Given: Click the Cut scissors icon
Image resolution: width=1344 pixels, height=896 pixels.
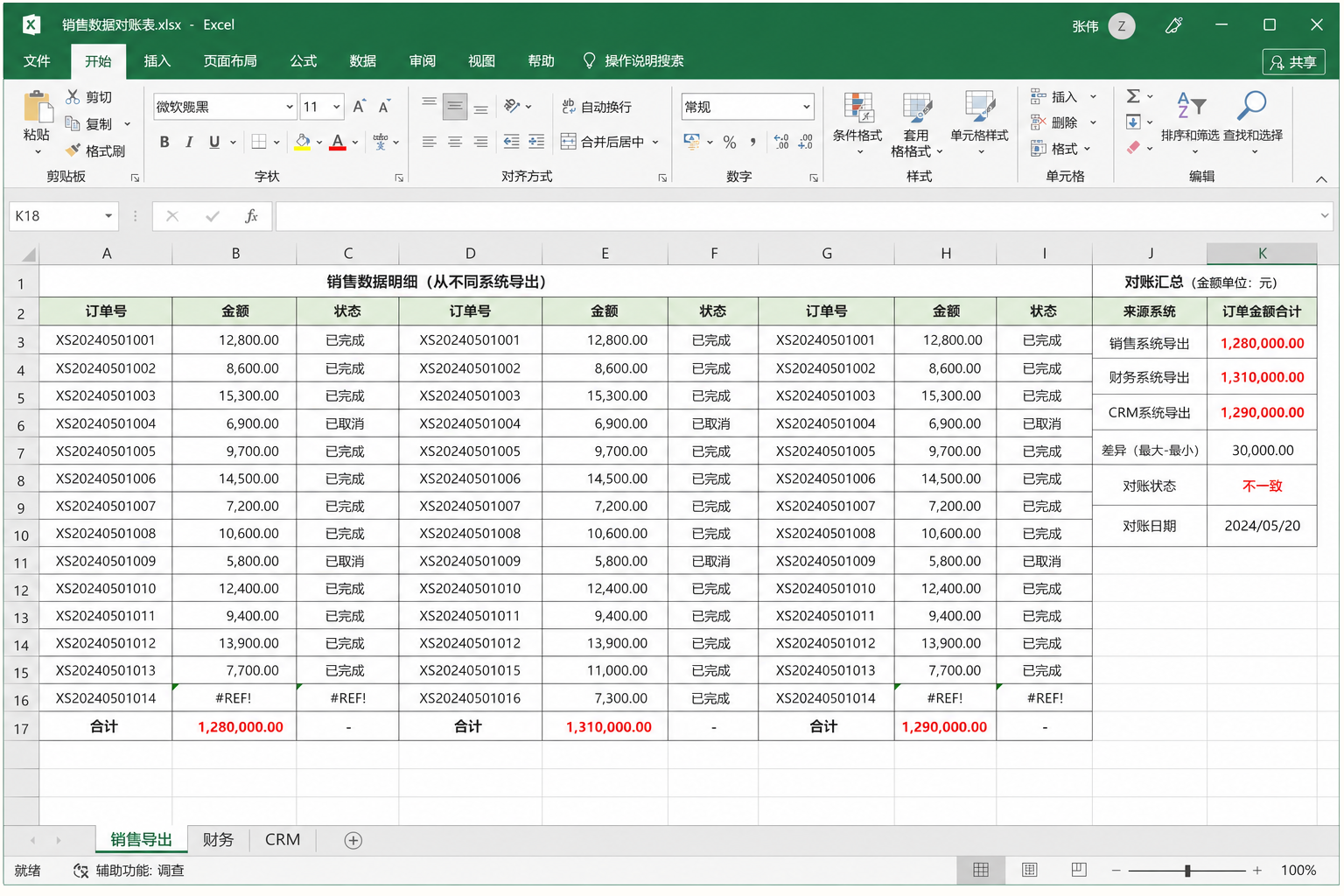Looking at the screenshot, I should coord(73,96).
